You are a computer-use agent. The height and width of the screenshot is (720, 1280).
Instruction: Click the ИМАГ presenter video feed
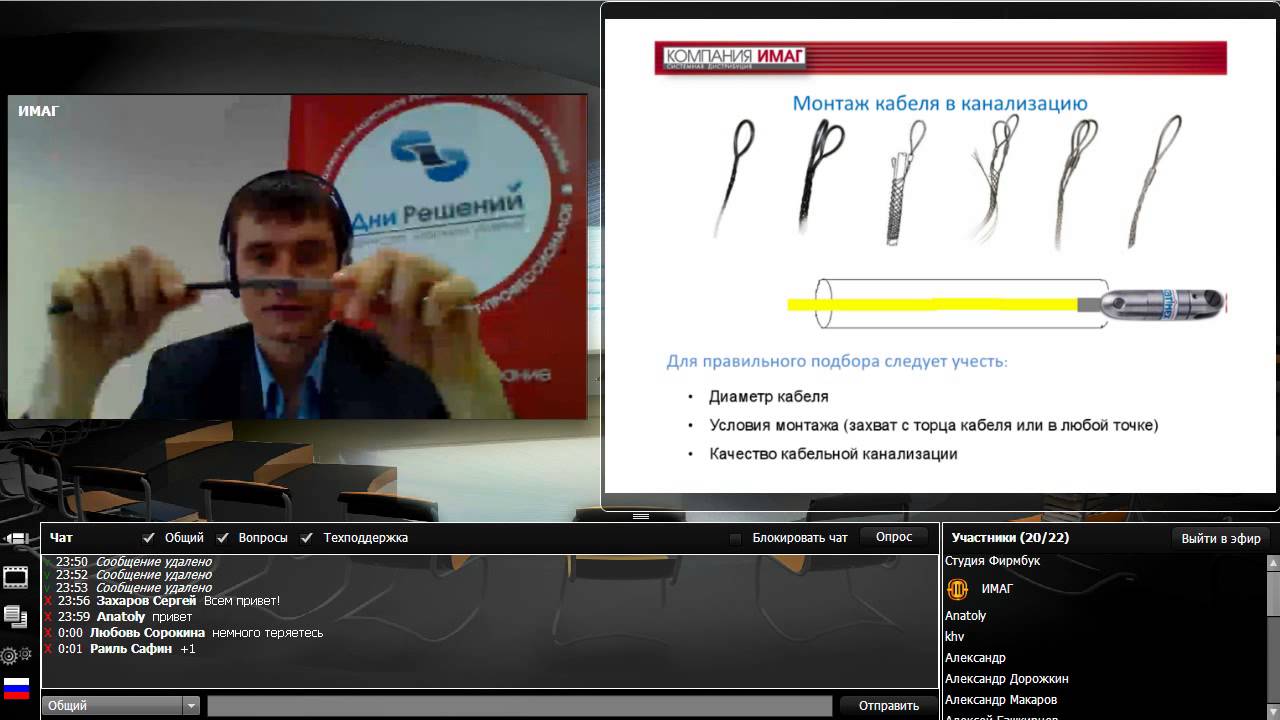[x=298, y=257]
